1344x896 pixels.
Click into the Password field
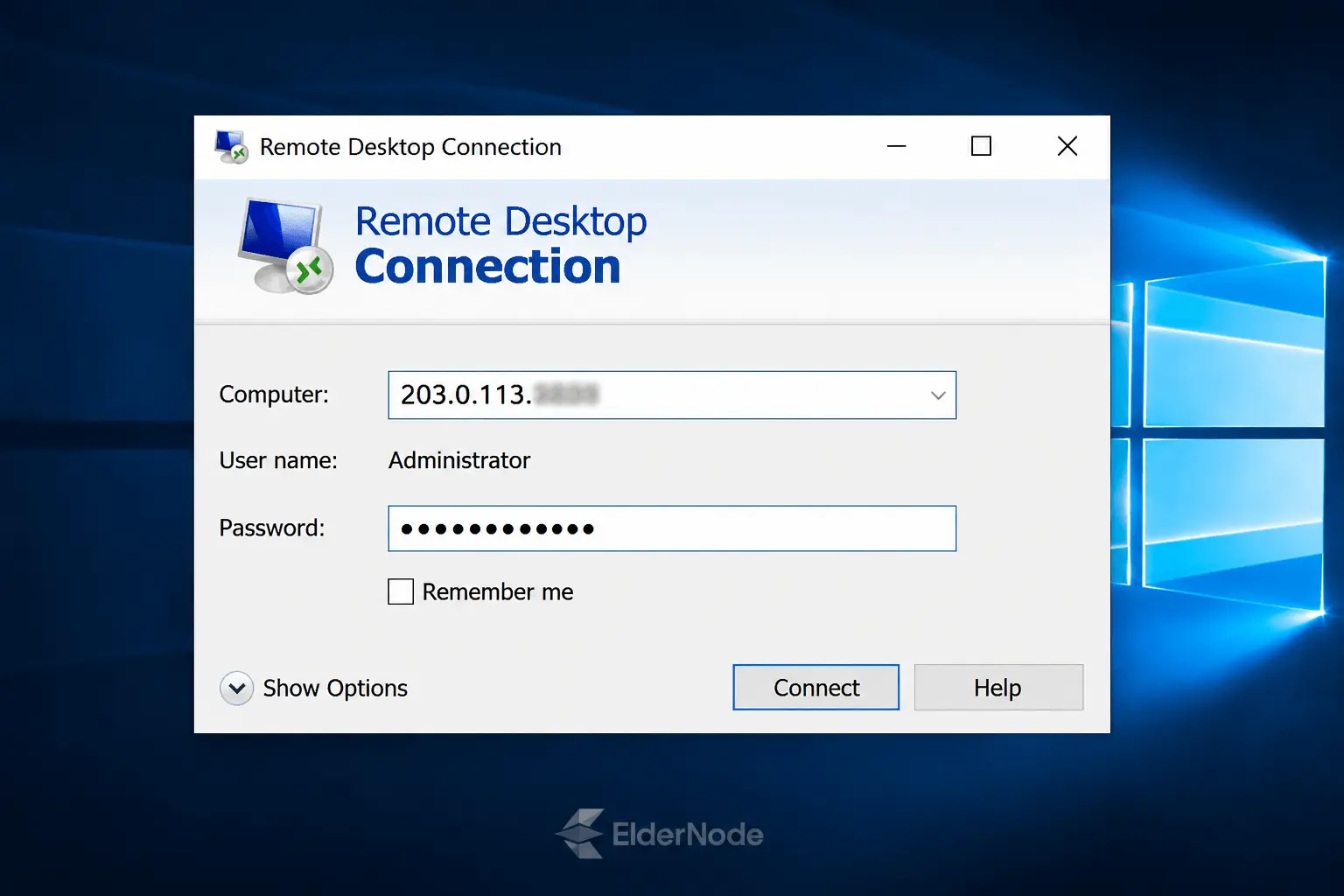click(672, 528)
